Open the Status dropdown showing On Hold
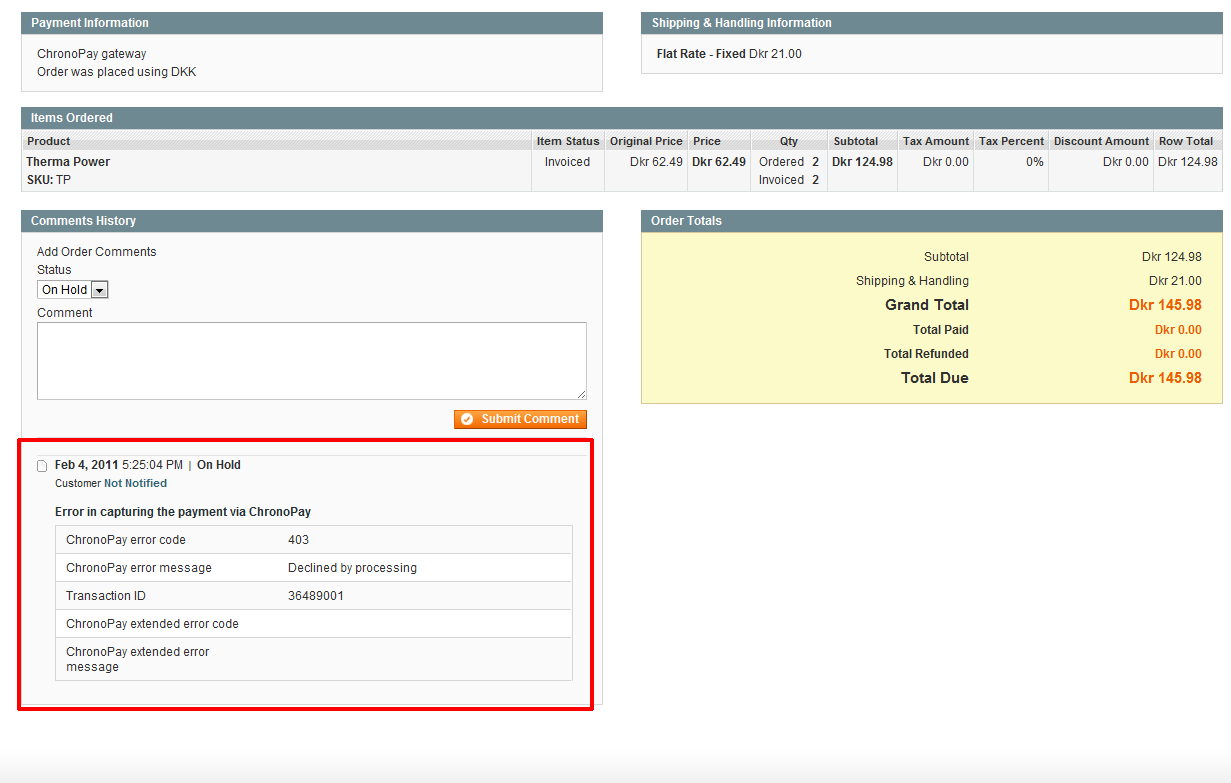The image size is (1231, 783). point(73,290)
